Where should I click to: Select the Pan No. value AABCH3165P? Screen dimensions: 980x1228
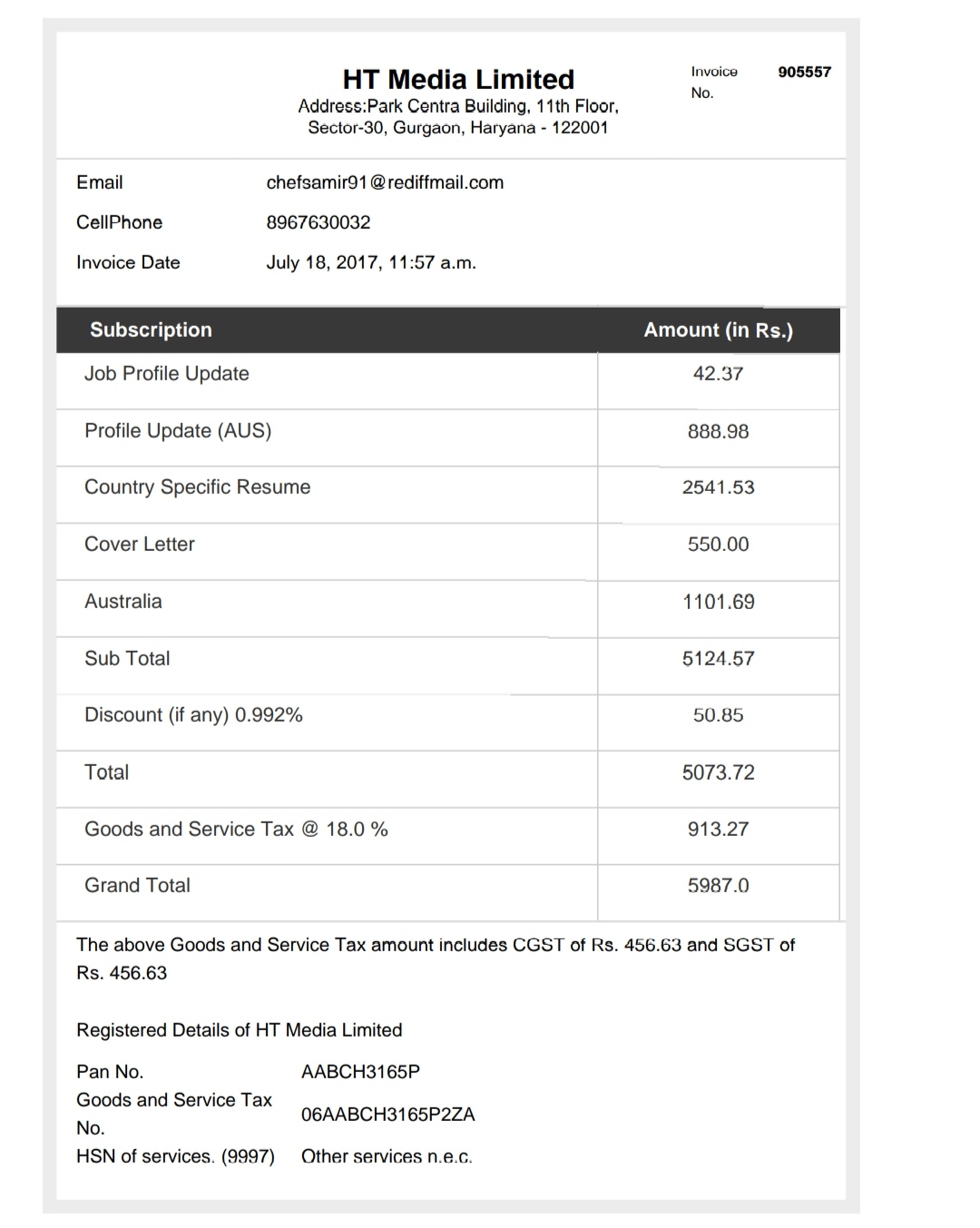click(360, 1072)
